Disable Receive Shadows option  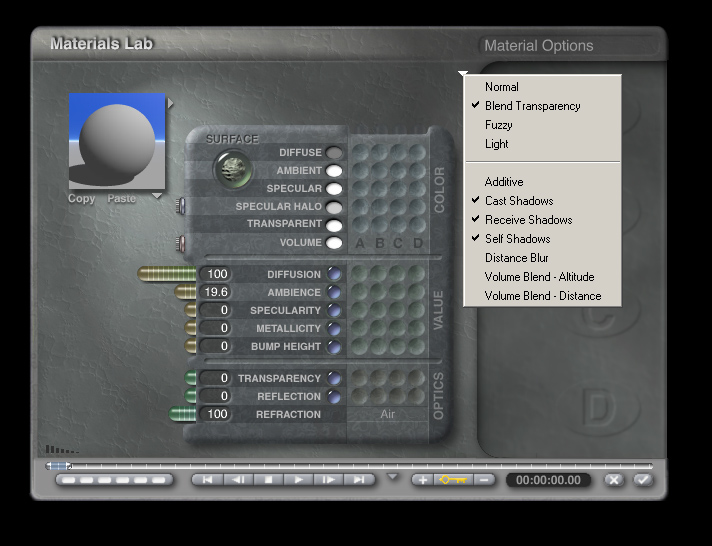tap(543, 220)
